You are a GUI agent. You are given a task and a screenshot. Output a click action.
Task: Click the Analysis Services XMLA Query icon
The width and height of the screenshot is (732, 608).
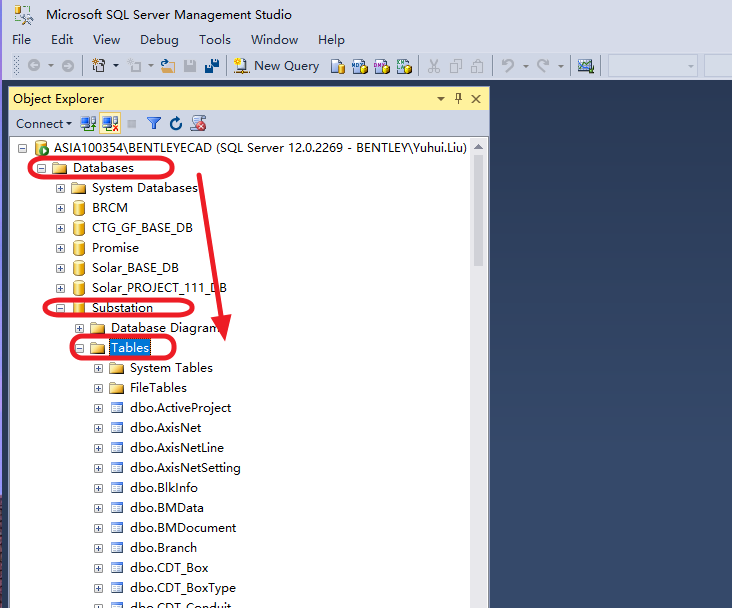[x=404, y=66]
